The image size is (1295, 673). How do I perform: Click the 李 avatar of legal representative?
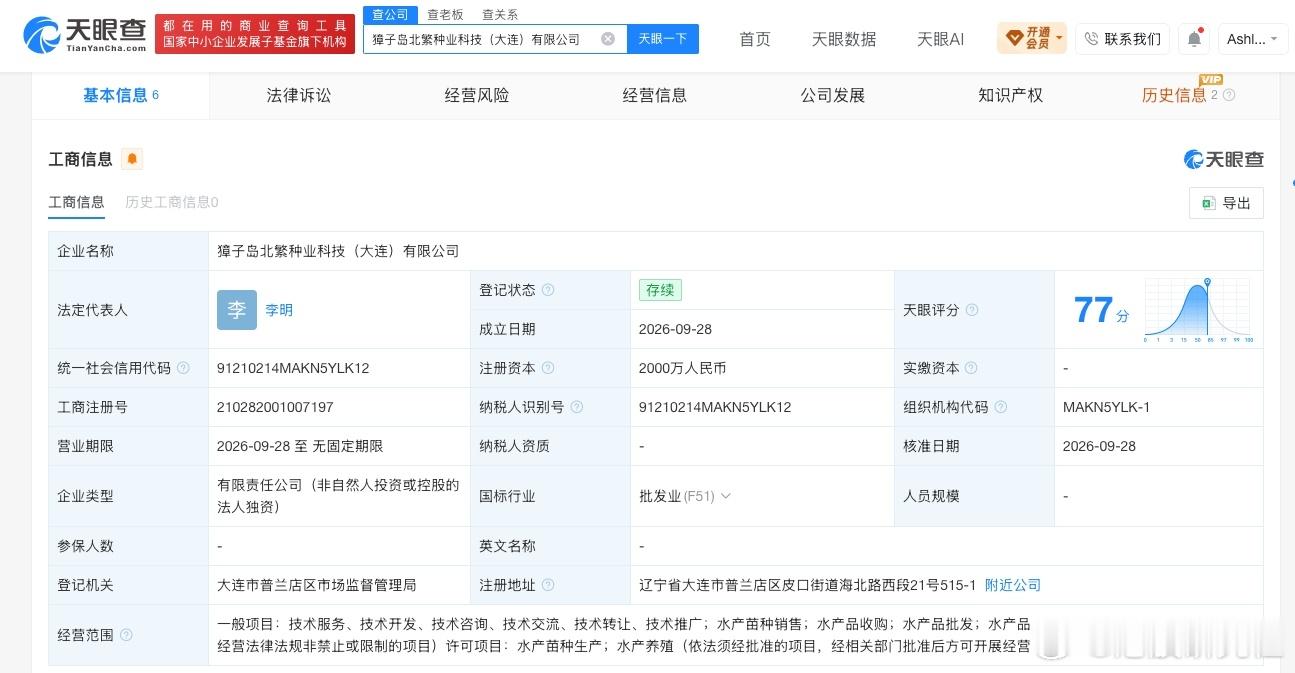pyautogui.click(x=237, y=310)
